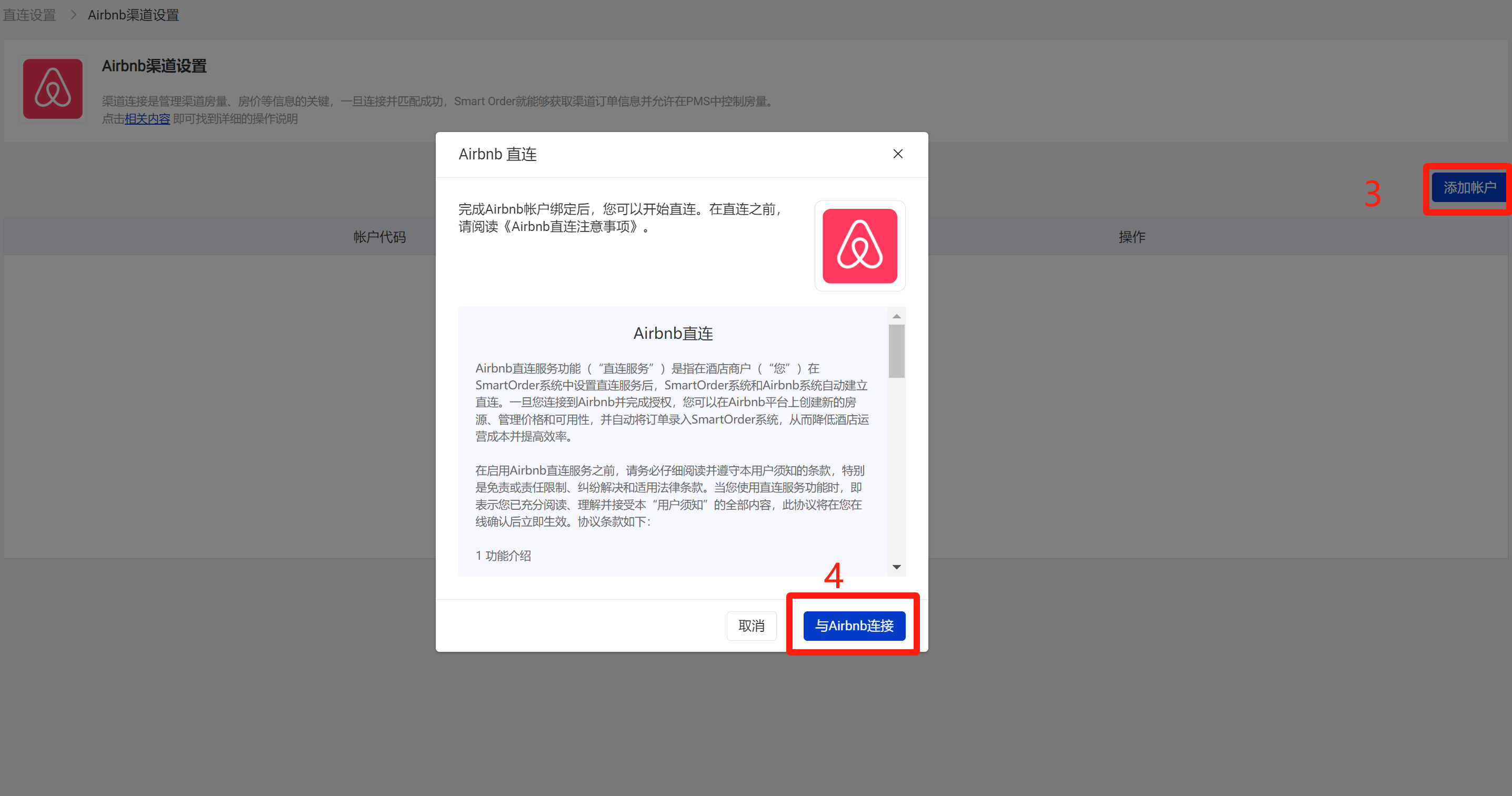This screenshot has width=1512, height=796.
Task: Click the 1 功能介绍 section text
Action: [x=503, y=556]
